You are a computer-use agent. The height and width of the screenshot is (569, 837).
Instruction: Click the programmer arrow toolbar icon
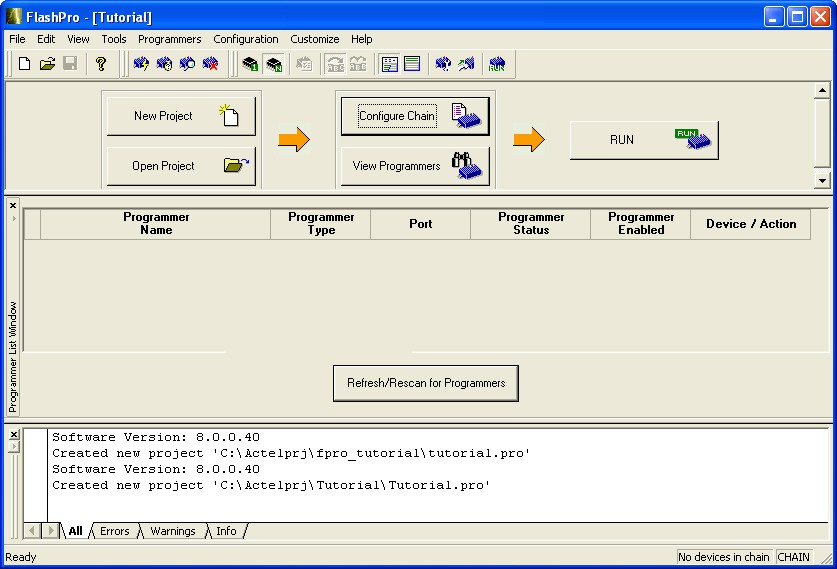coord(466,64)
